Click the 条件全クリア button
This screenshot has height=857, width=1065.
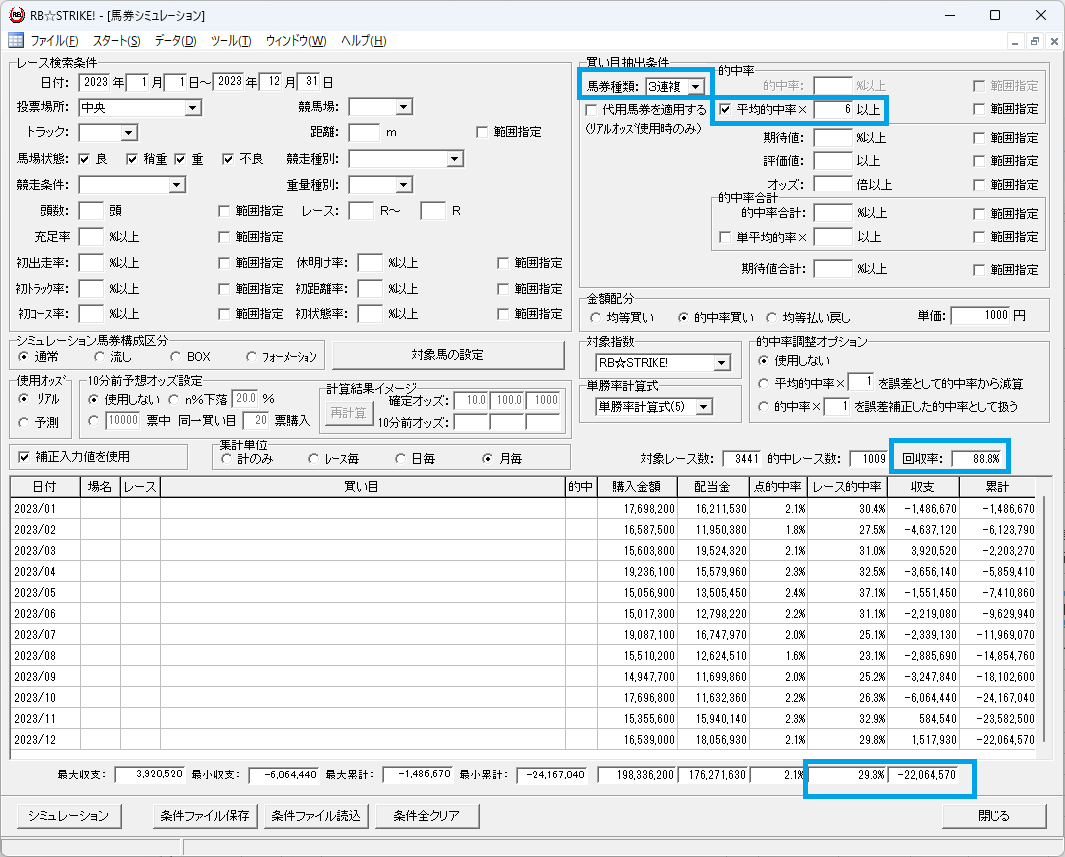click(x=427, y=816)
